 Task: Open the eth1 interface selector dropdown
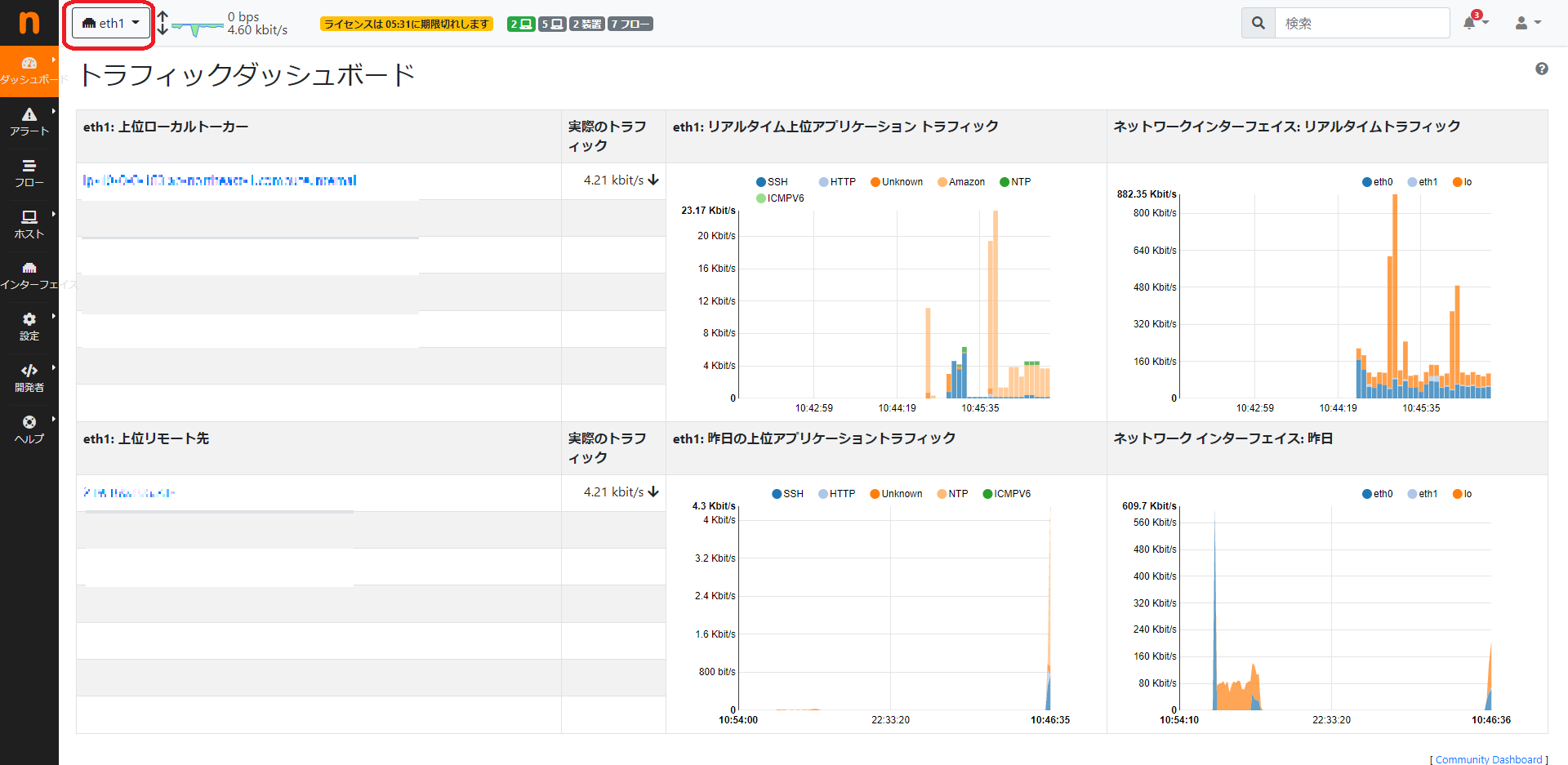click(111, 23)
